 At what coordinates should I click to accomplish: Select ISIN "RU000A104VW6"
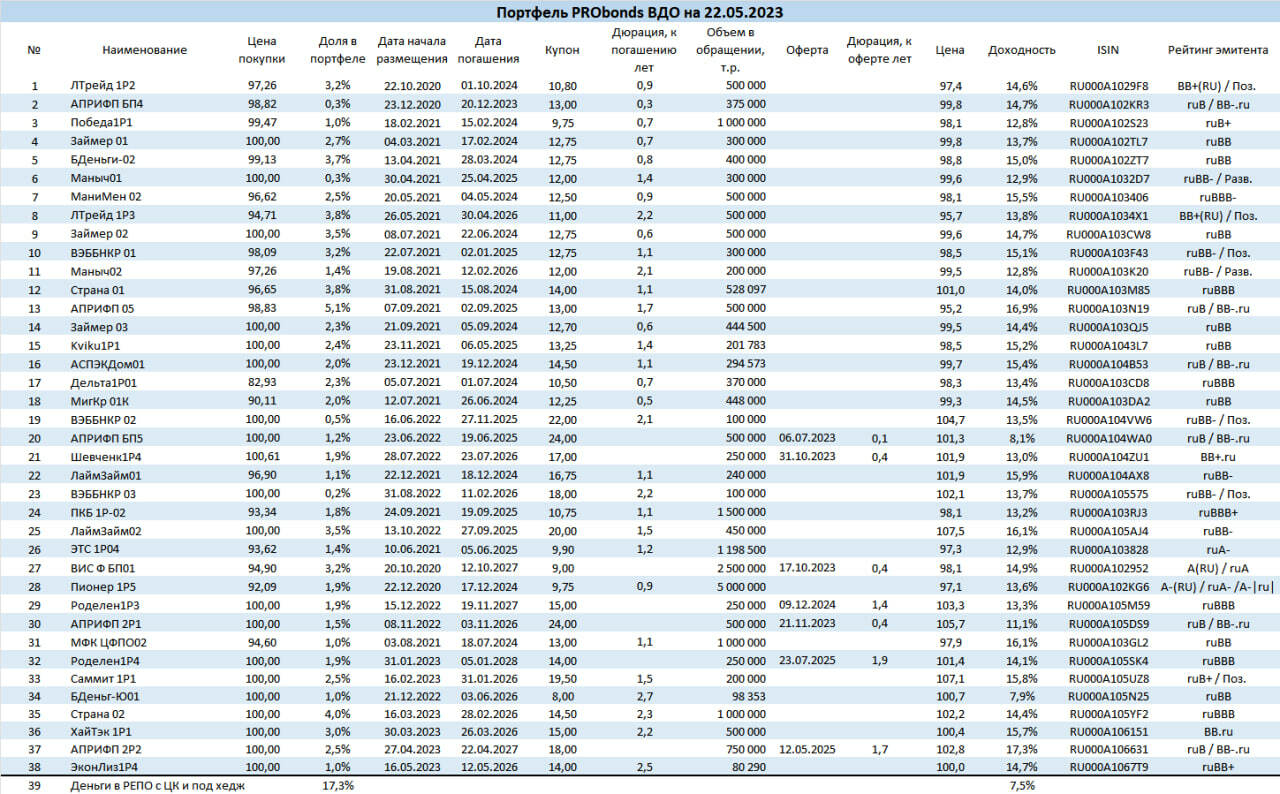click(x=1109, y=419)
